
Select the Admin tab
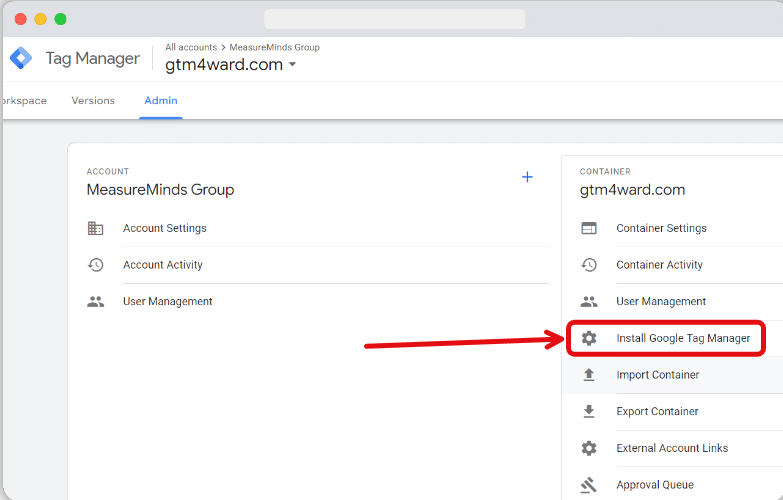coord(161,100)
